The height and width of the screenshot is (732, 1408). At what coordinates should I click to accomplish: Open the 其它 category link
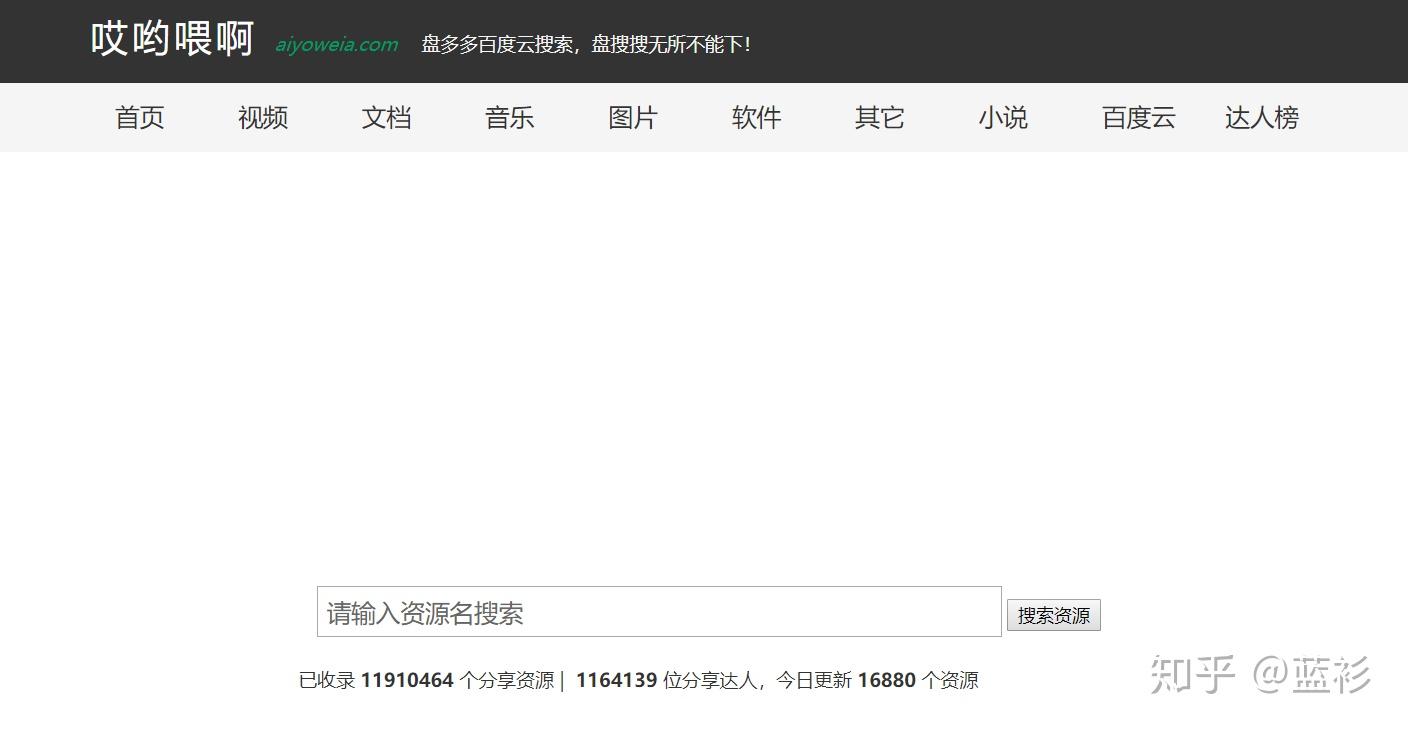click(x=880, y=118)
